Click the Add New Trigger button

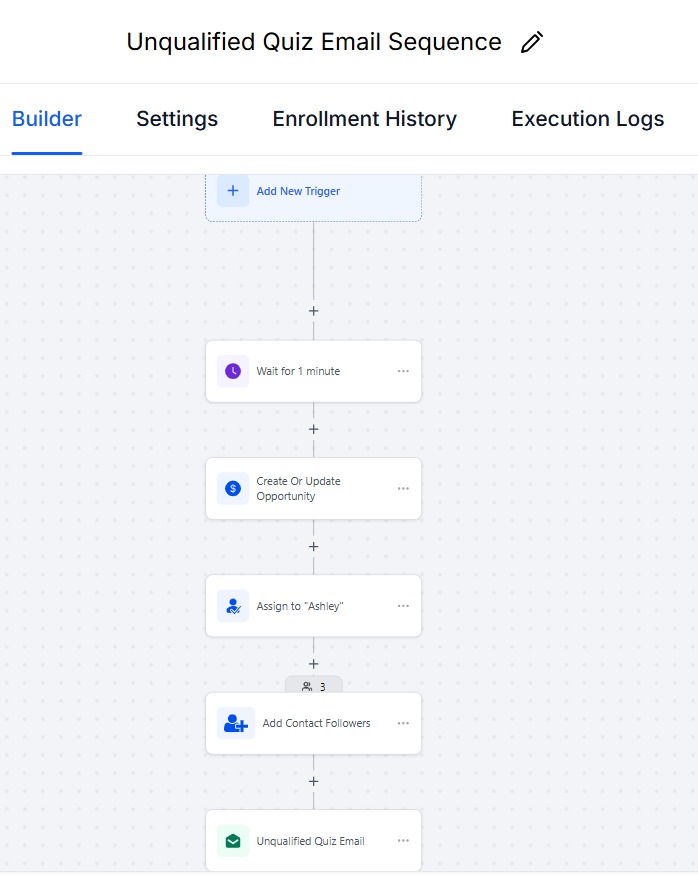(x=298, y=191)
